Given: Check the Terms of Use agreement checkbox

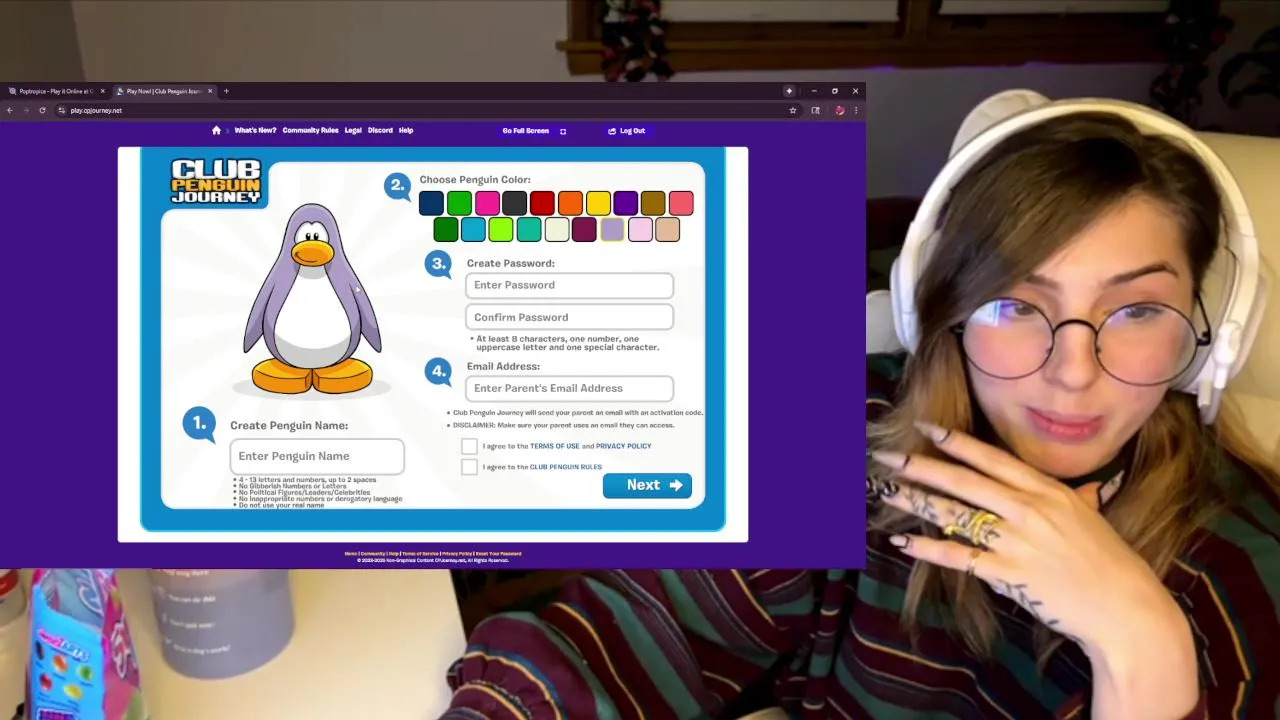Looking at the screenshot, I should (469, 446).
